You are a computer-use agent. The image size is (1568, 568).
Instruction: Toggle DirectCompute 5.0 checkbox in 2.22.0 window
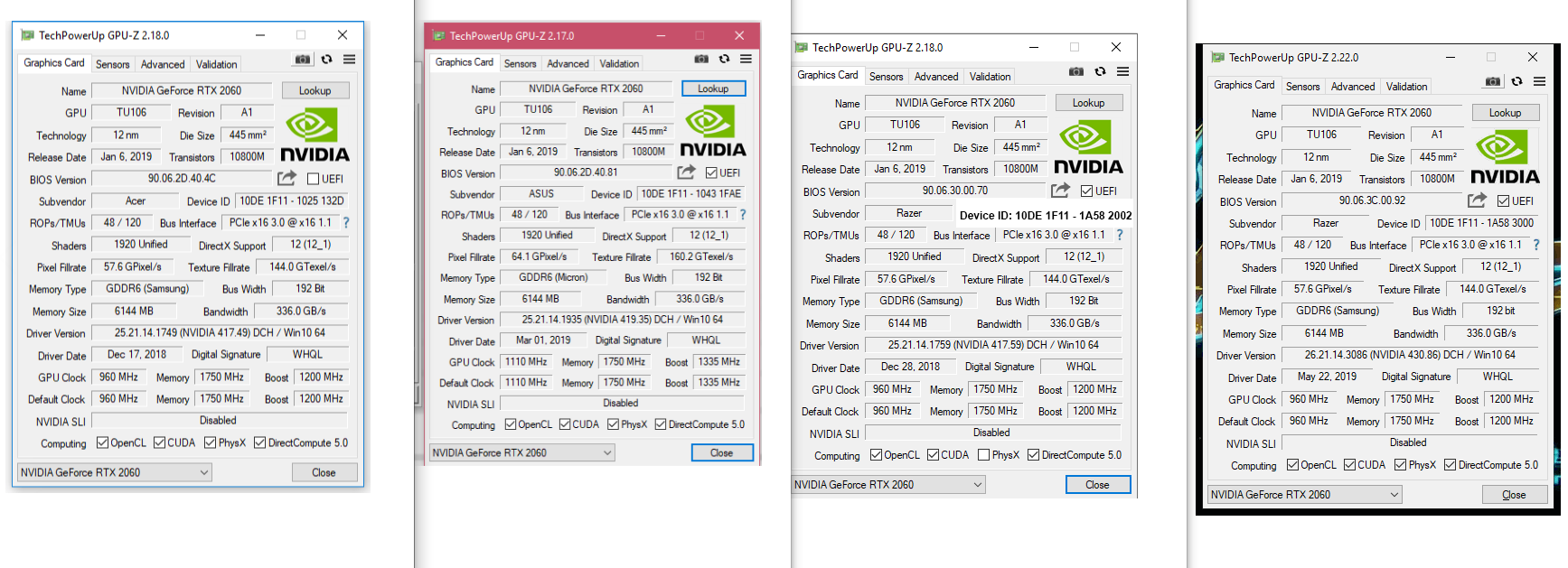click(x=1450, y=465)
